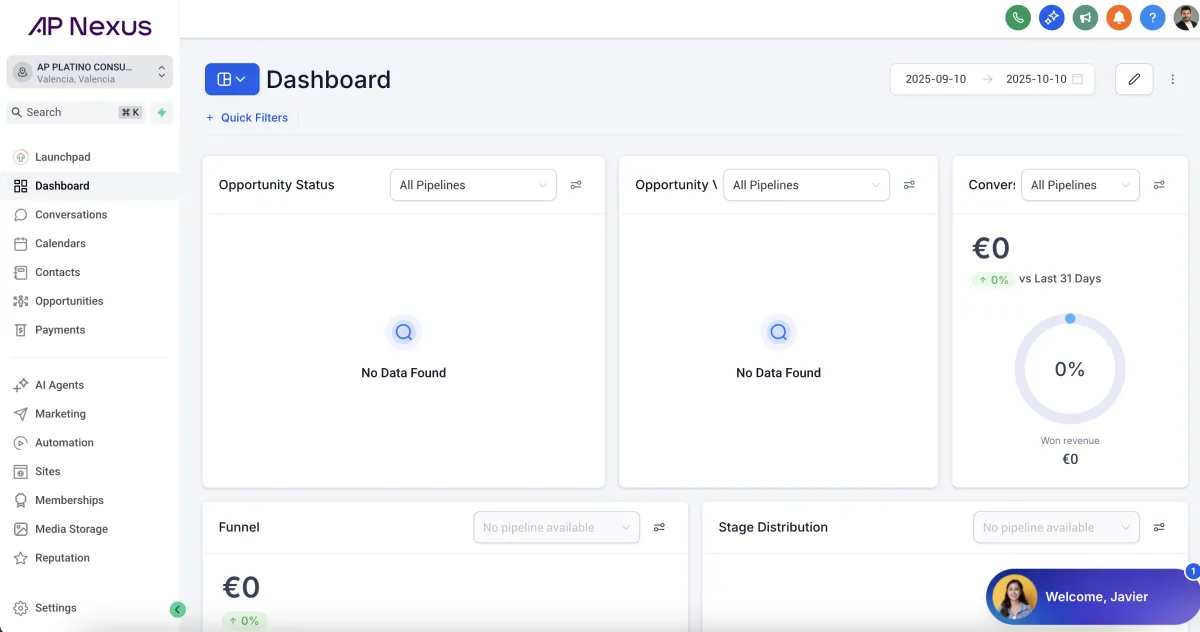Click the pencil edit dashboard icon
Viewport: 1200px width, 632px height.
(x=1134, y=79)
